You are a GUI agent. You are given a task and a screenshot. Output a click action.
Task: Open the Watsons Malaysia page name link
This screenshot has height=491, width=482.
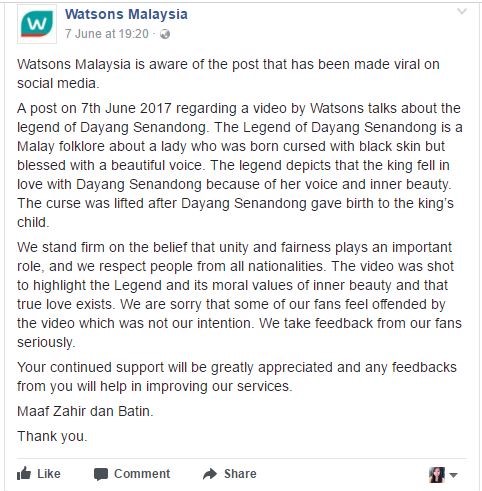coord(126,14)
